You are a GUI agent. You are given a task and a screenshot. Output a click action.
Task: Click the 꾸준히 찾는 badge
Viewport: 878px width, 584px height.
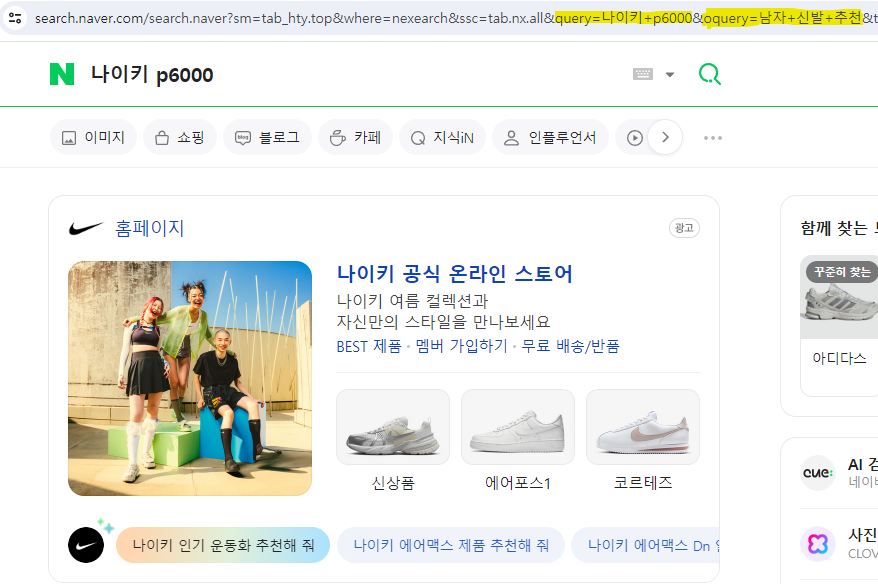[x=842, y=272]
